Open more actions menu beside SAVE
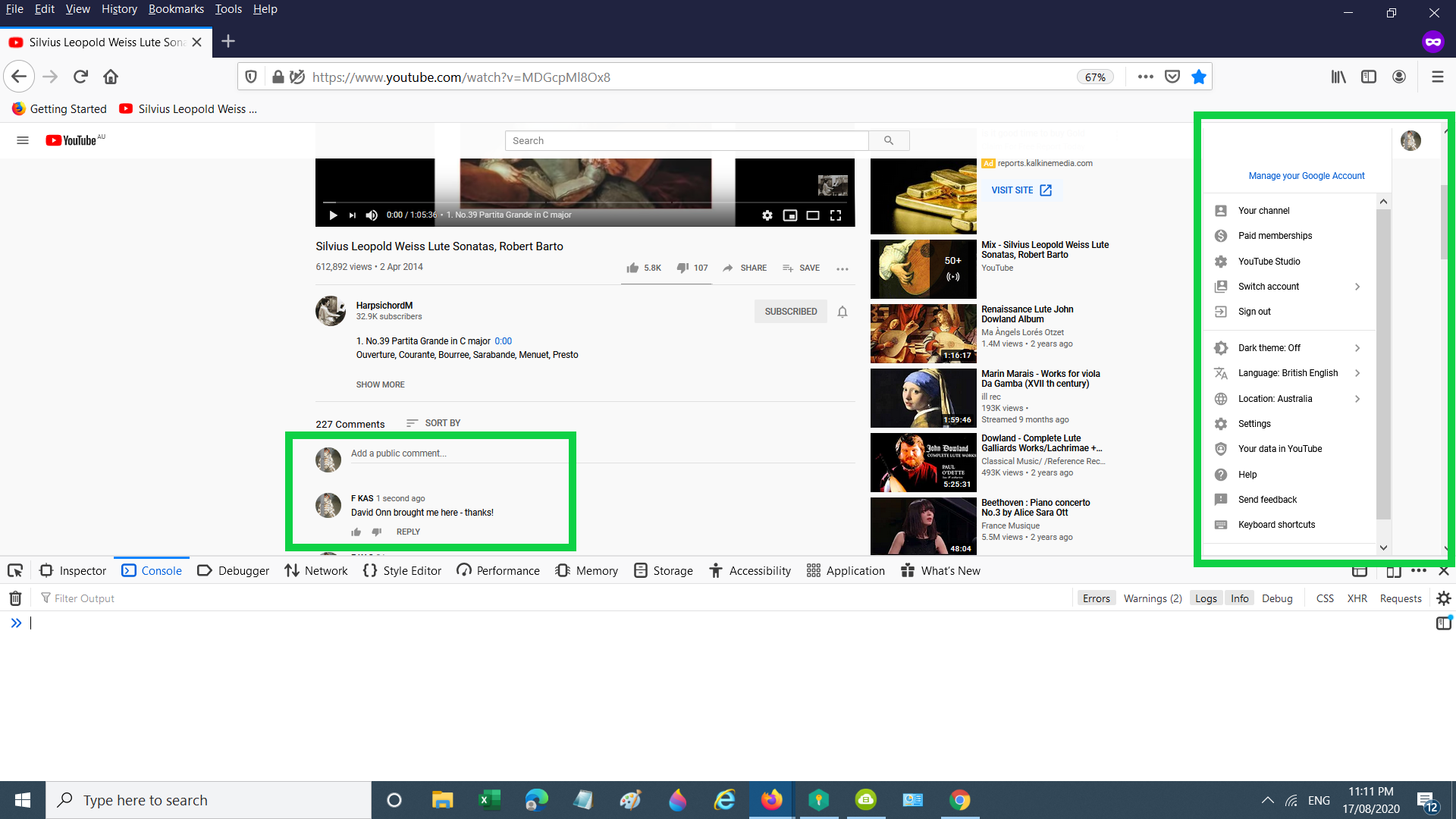The width and height of the screenshot is (1456, 819). [842, 268]
